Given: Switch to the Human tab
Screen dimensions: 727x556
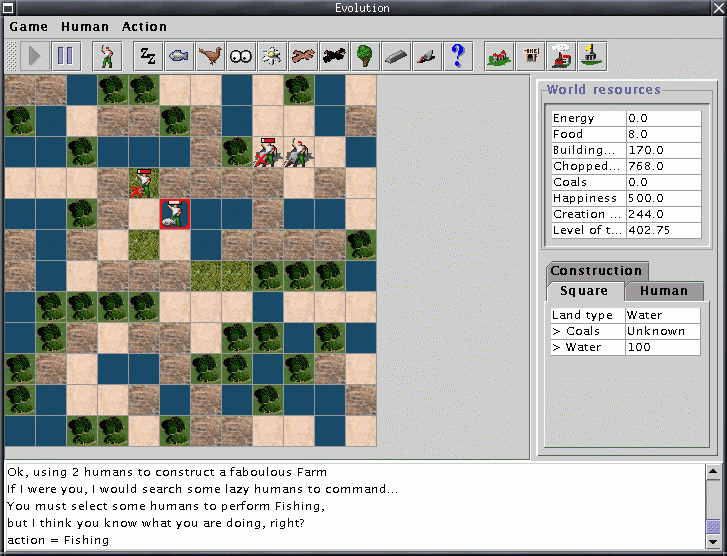Looking at the screenshot, I should (664, 291).
